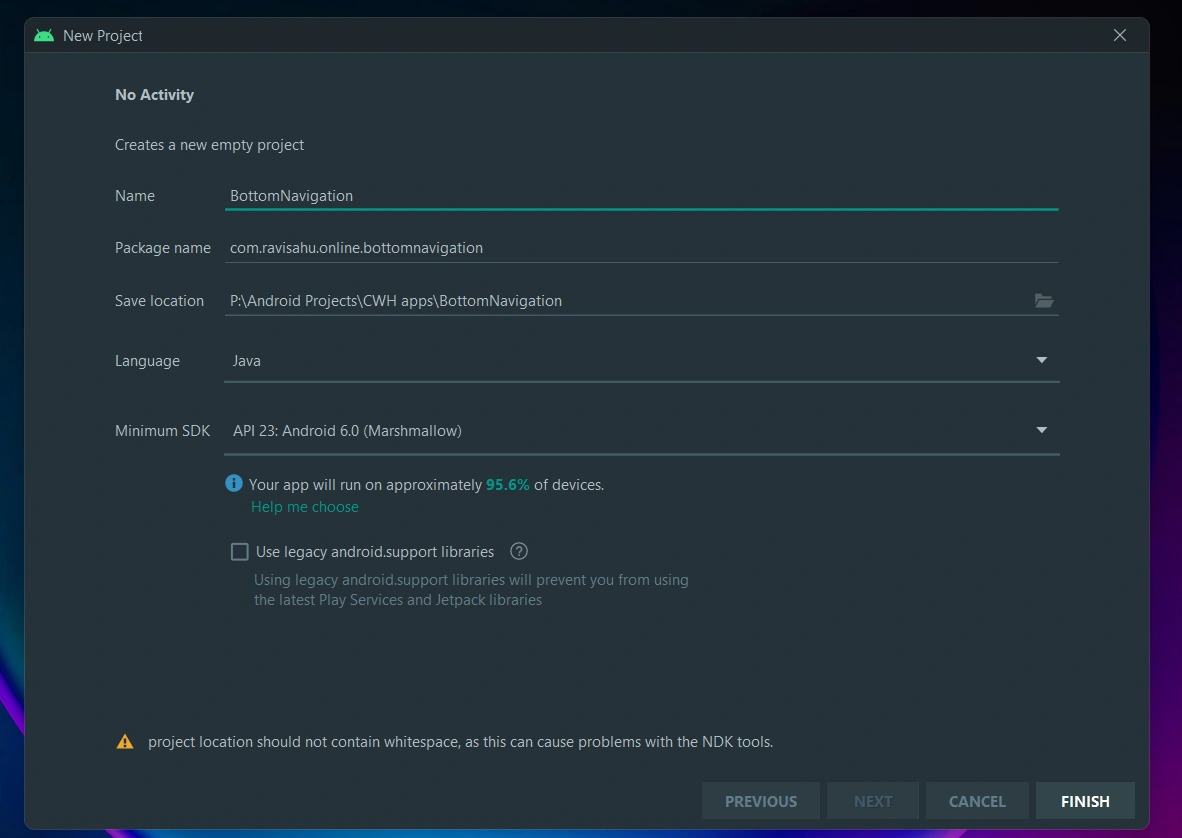Click the FINISH button

coord(1085,801)
